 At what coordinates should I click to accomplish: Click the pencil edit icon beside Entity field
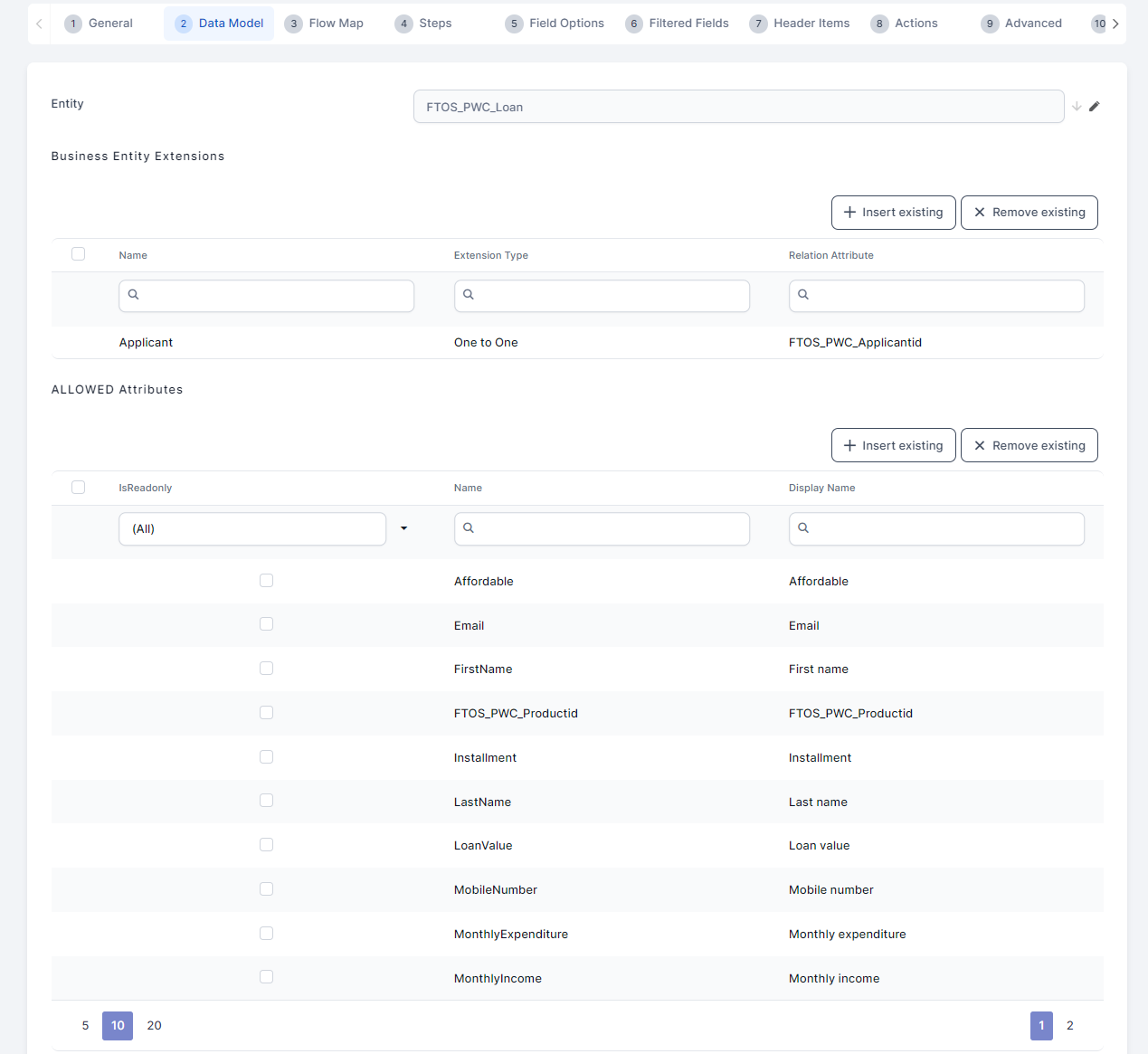[x=1094, y=107]
